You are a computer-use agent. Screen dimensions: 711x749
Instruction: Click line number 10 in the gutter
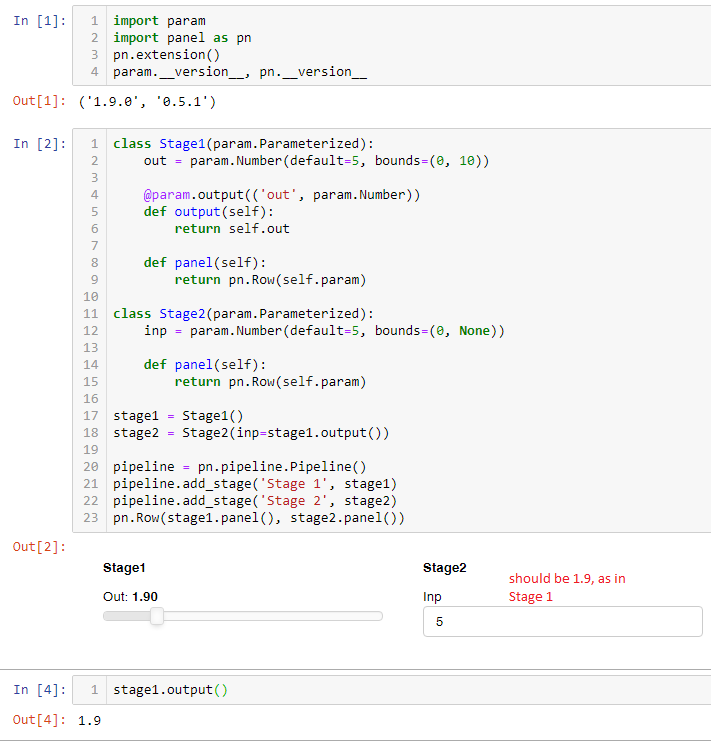[x=91, y=297]
